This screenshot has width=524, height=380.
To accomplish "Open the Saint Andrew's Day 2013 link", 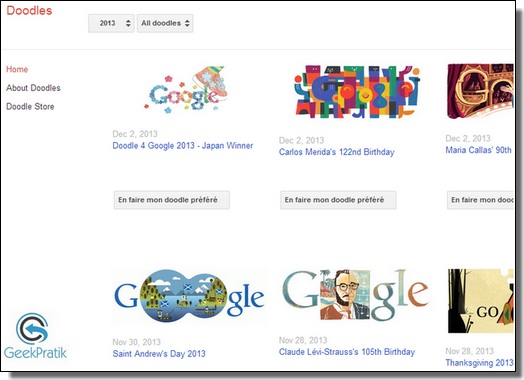I will click(159, 354).
